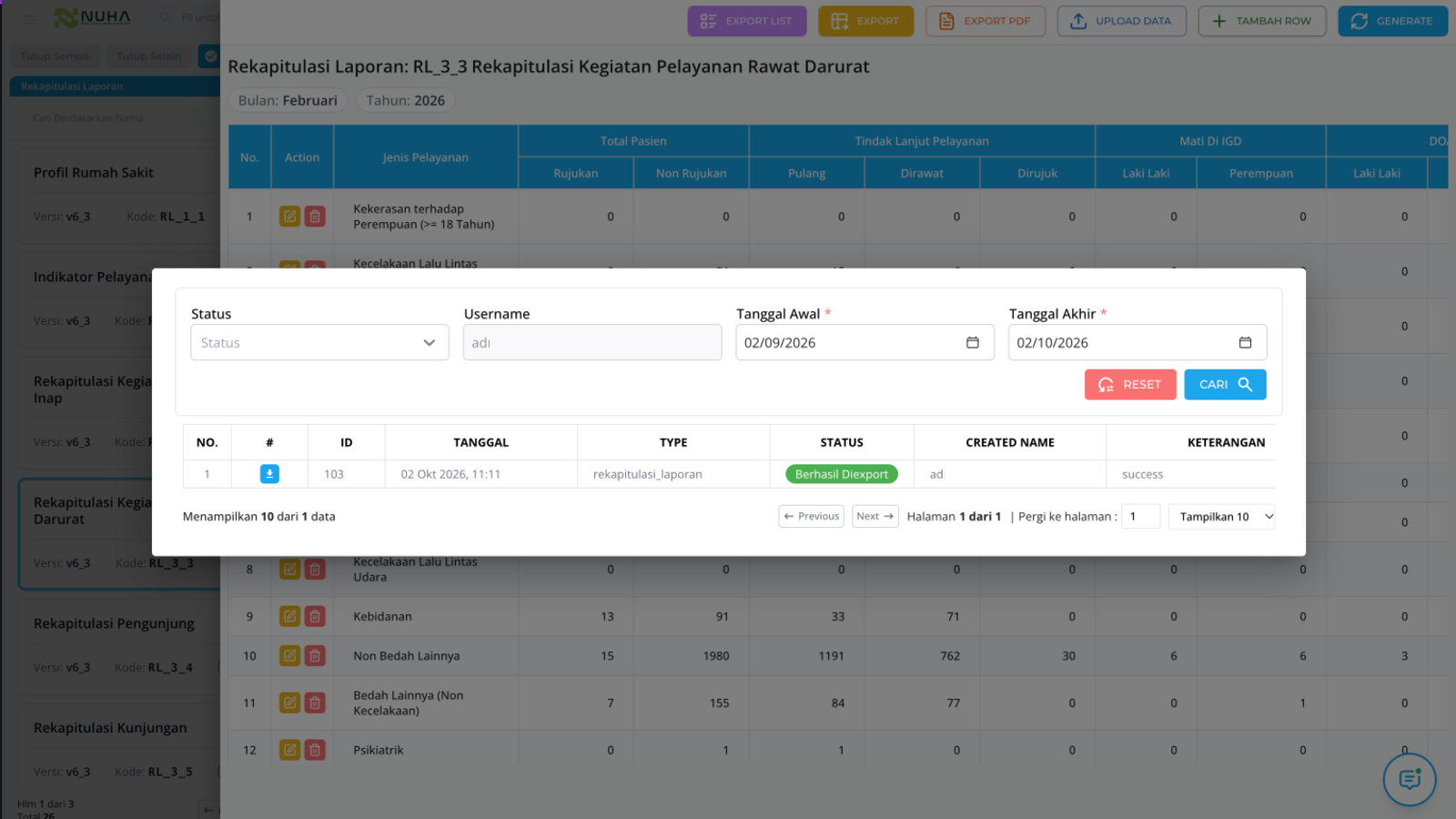Click the Tutup Semua button

55,56
